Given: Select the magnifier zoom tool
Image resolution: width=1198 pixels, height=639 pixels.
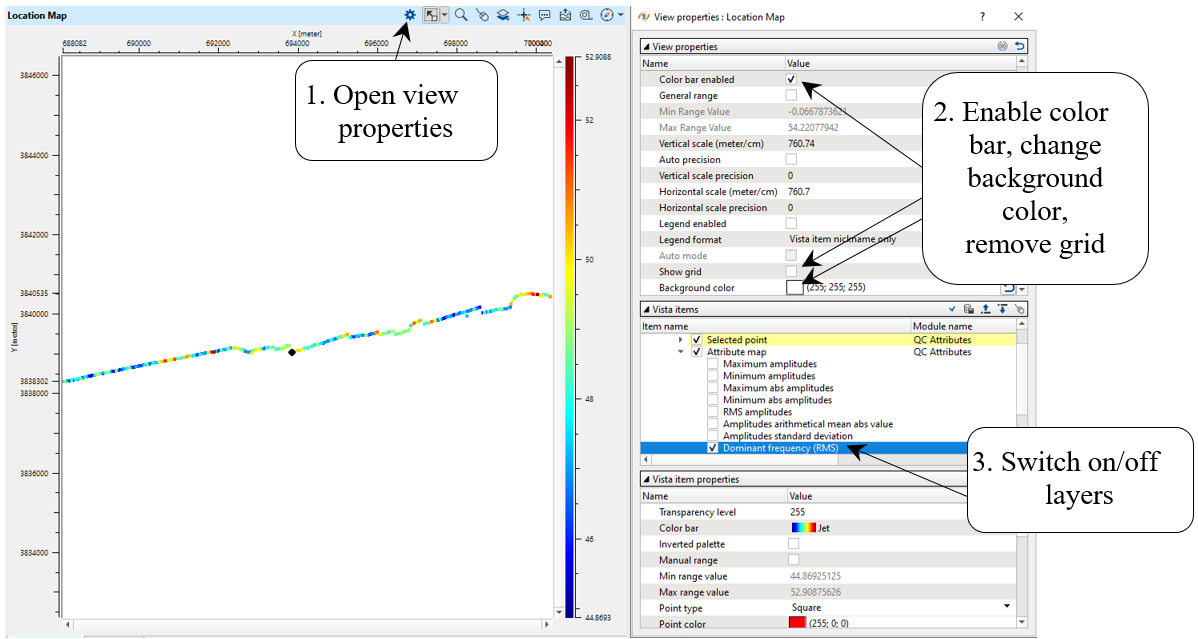Looking at the screenshot, I should (461, 15).
